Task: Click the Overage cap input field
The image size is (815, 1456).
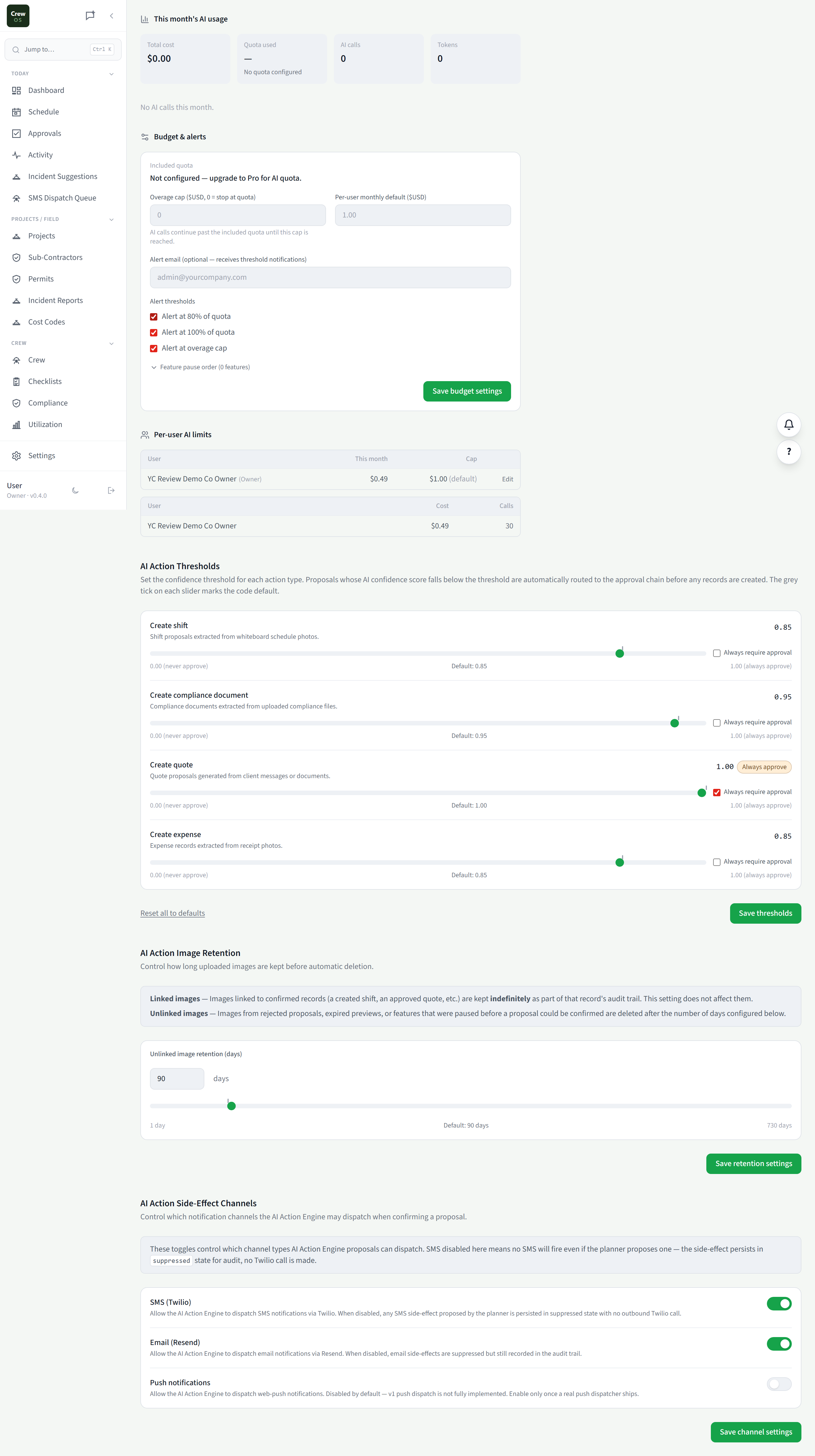Action: click(238, 215)
